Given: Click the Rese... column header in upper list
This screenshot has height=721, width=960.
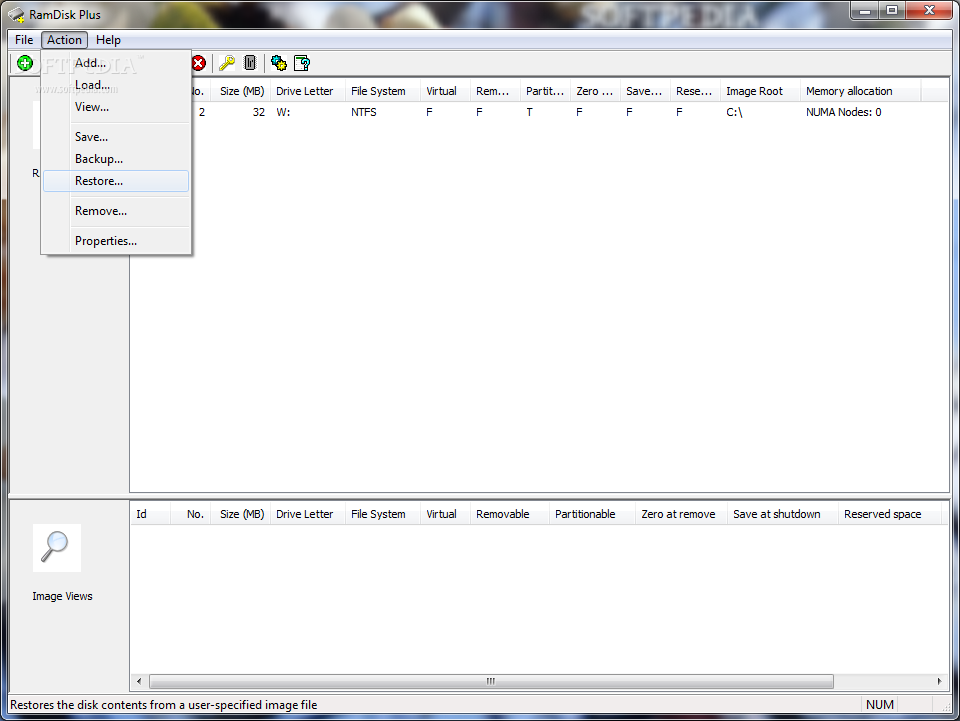Looking at the screenshot, I should [696, 91].
